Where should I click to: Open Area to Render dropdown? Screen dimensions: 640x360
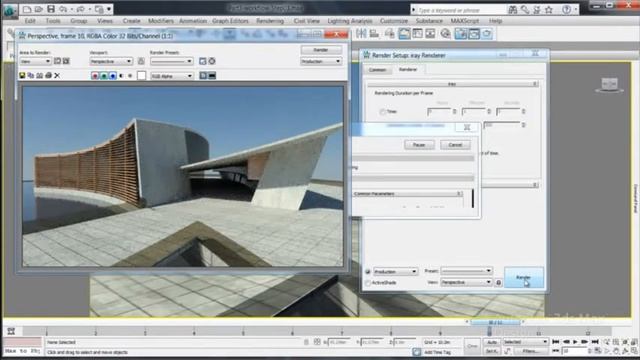35,61
